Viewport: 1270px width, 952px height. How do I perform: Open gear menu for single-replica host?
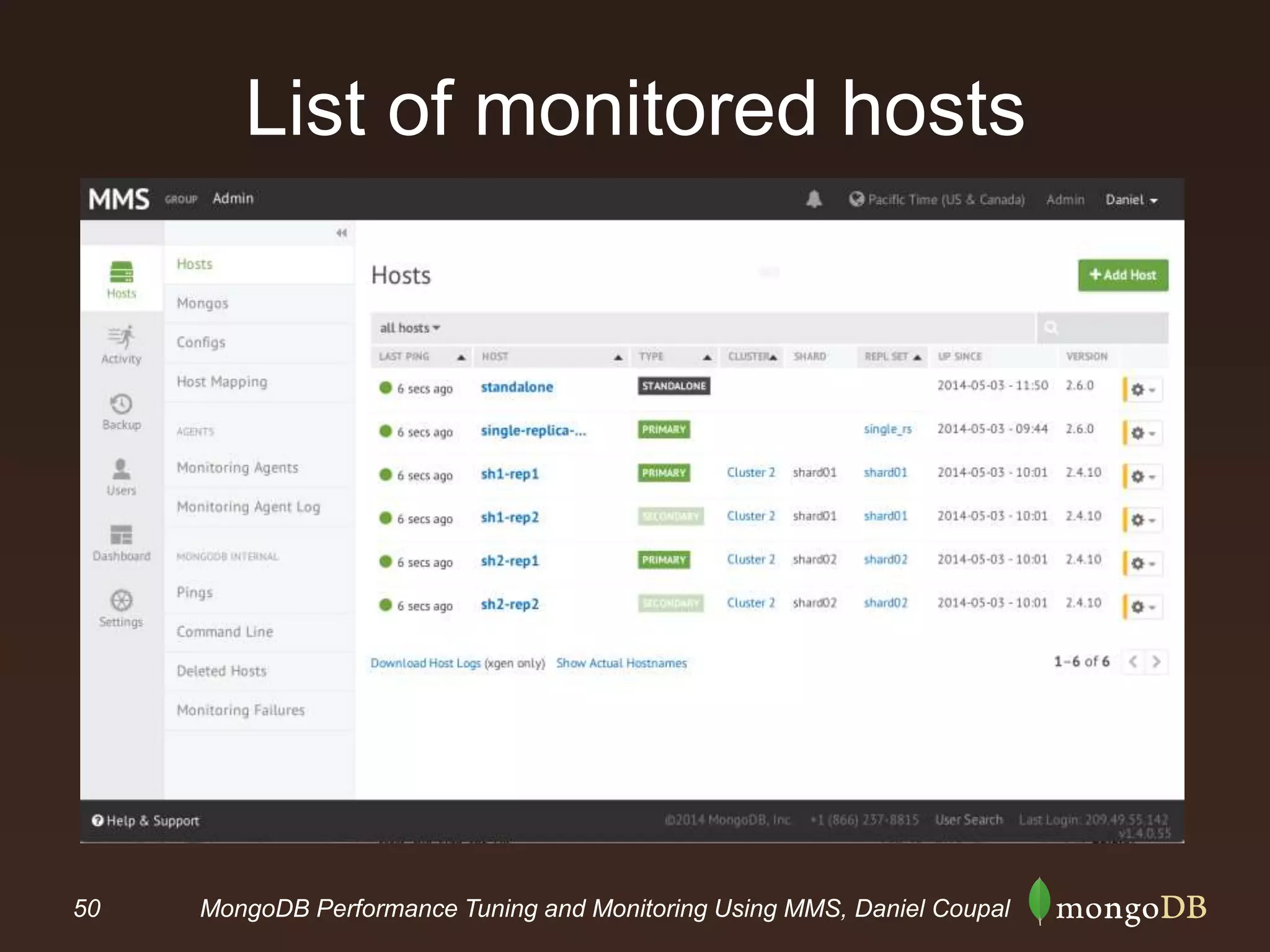[x=1143, y=433]
